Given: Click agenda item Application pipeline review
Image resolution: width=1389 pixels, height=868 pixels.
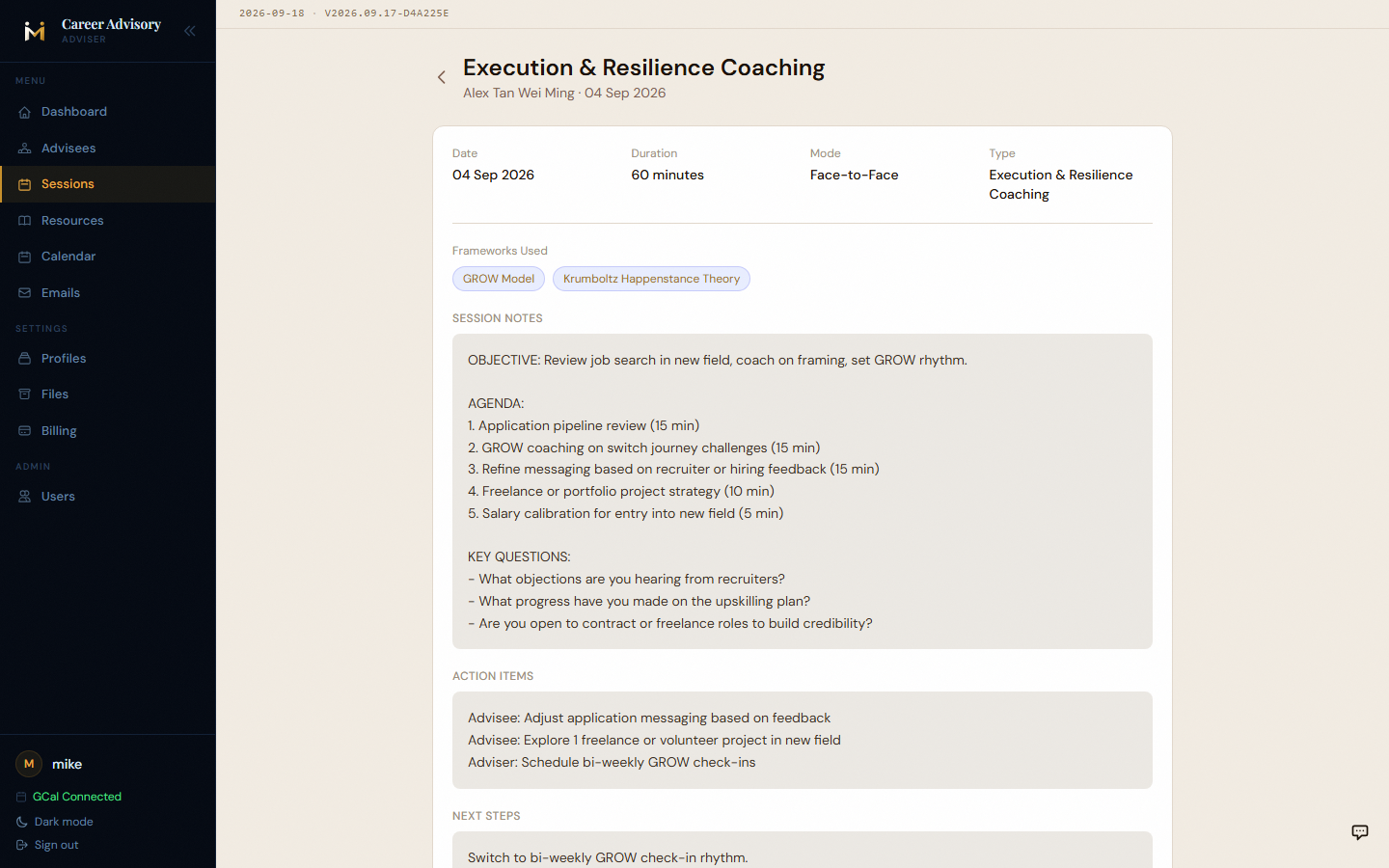Looking at the screenshot, I should (584, 426).
